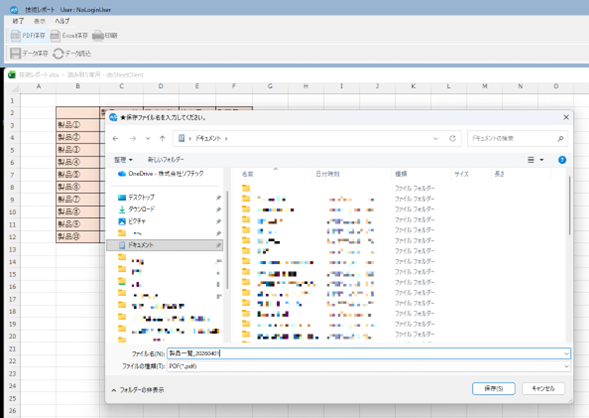This screenshot has height=418, width=589.
Task: Collapse folders via フォルダーの非表示
Action: (138, 390)
